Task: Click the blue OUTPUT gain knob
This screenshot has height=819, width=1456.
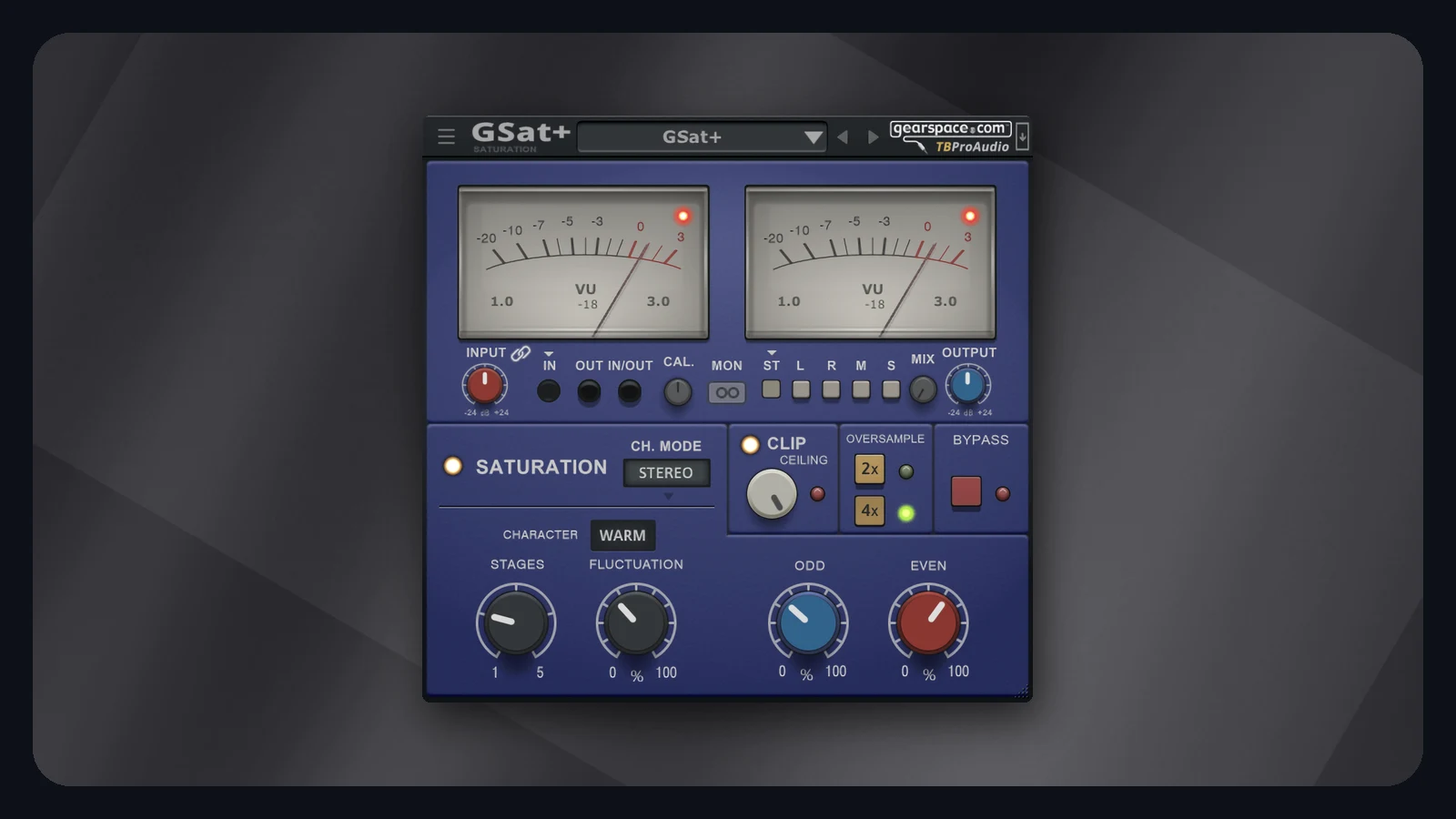Action: pos(967,386)
